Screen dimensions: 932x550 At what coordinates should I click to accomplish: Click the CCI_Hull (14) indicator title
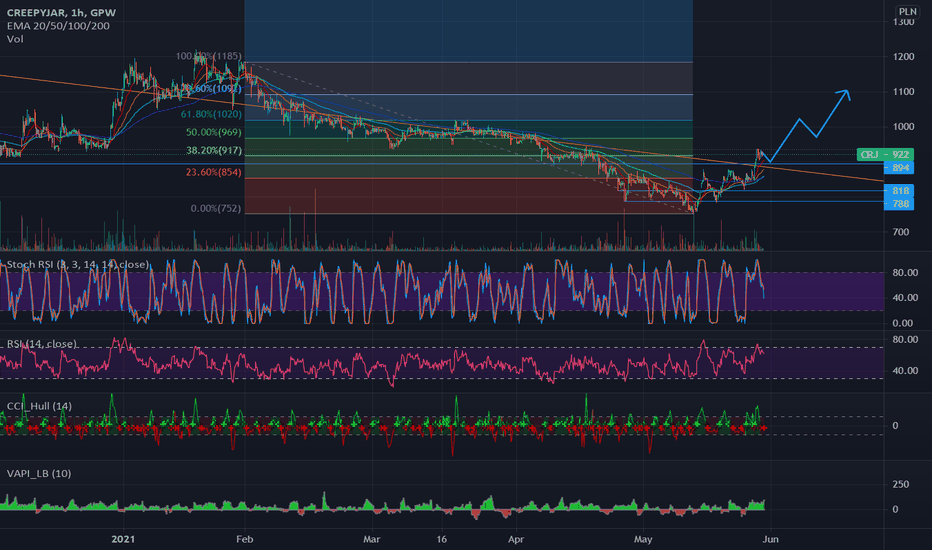click(39, 406)
